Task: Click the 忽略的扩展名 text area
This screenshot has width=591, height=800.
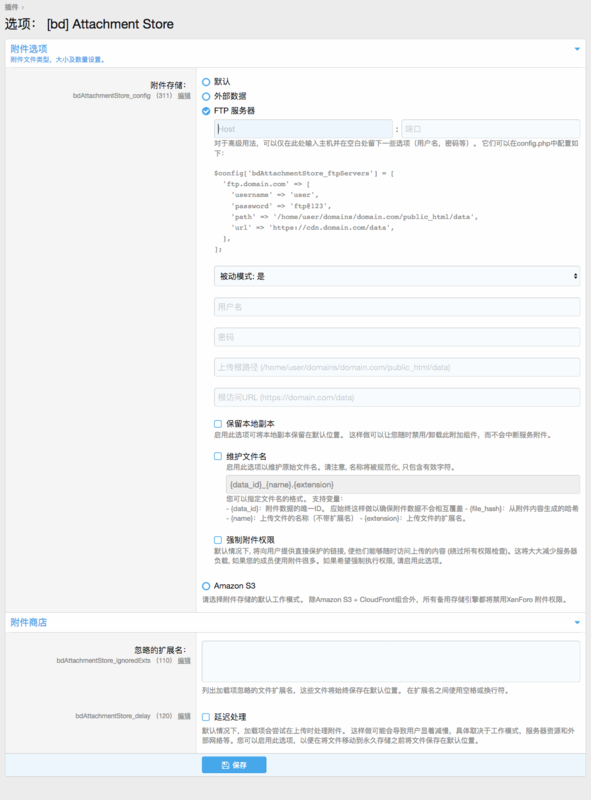Action: point(391,661)
